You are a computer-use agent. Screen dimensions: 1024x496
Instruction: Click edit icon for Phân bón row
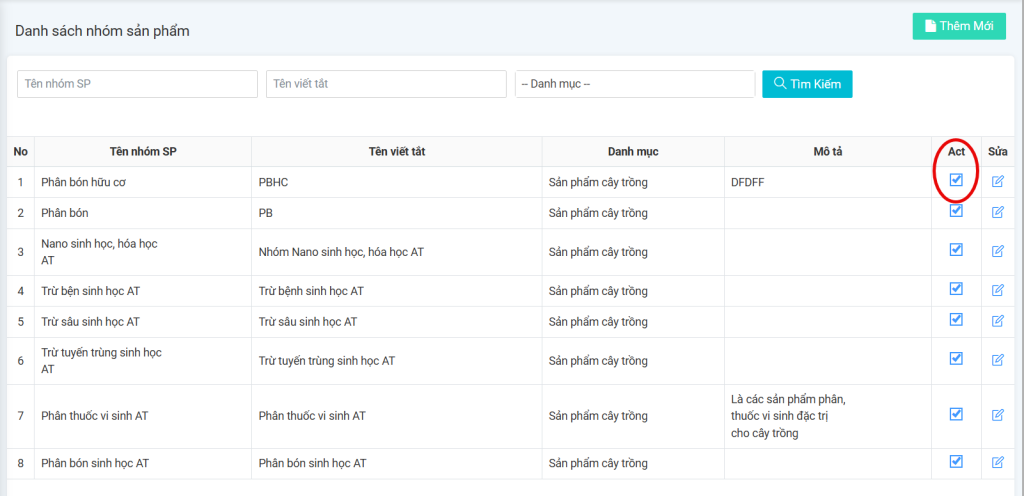[x=997, y=212]
